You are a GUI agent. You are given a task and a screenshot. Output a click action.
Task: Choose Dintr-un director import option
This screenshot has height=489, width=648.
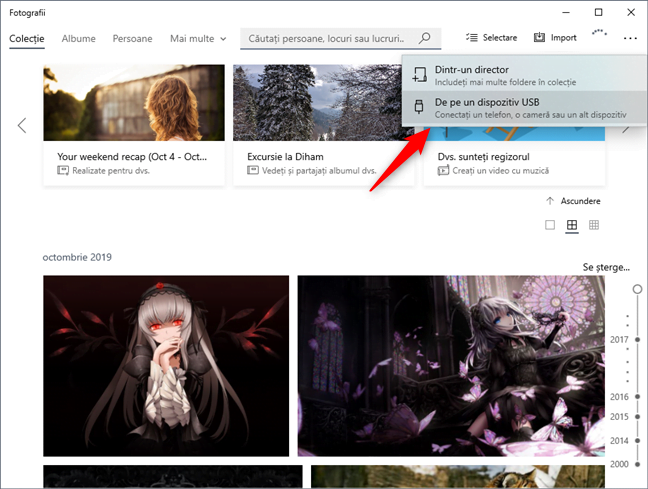(x=524, y=75)
